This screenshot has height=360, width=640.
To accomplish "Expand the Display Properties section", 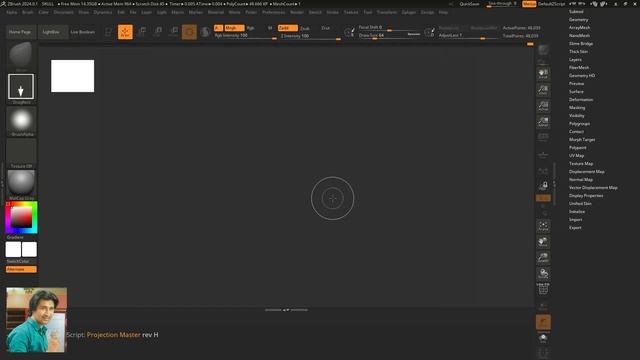I will tap(586, 196).
